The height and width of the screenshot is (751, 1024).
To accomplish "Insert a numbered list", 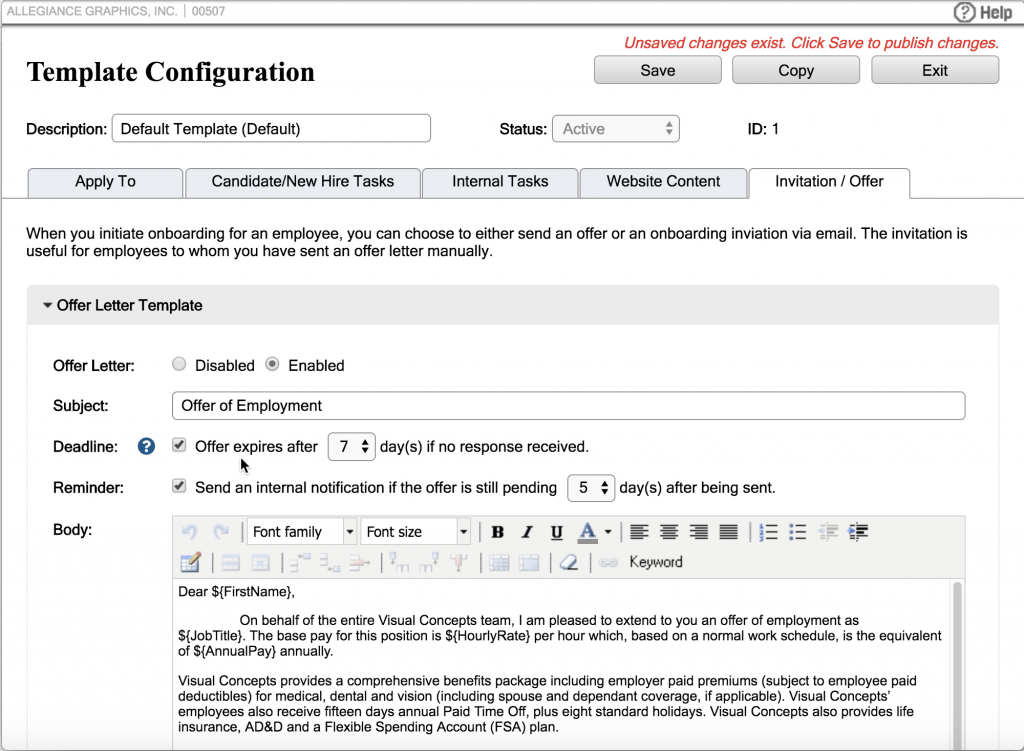I will pyautogui.click(x=768, y=531).
